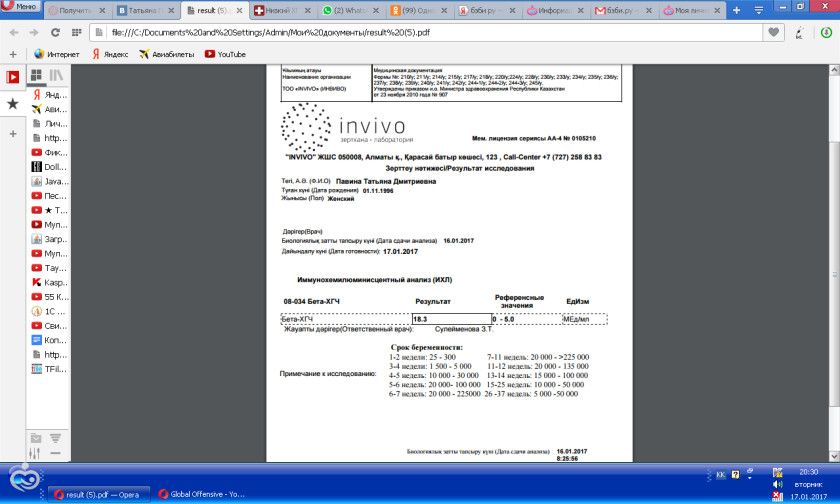Click the KK language indicator in tray

(721, 475)
